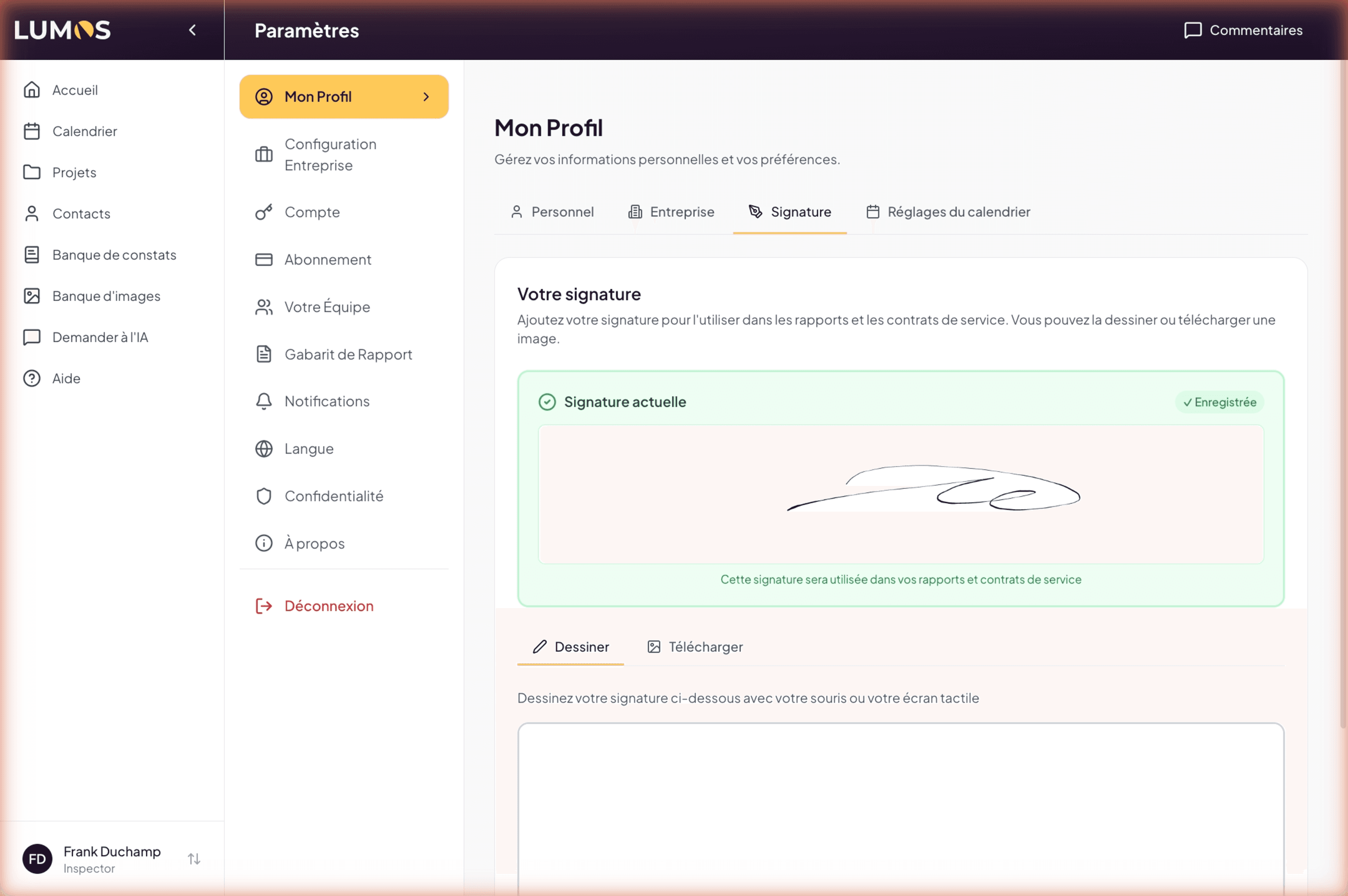This screenshot has height=896, width=1348.
Task: Open the À propos info icon
Action: (264, 543)
